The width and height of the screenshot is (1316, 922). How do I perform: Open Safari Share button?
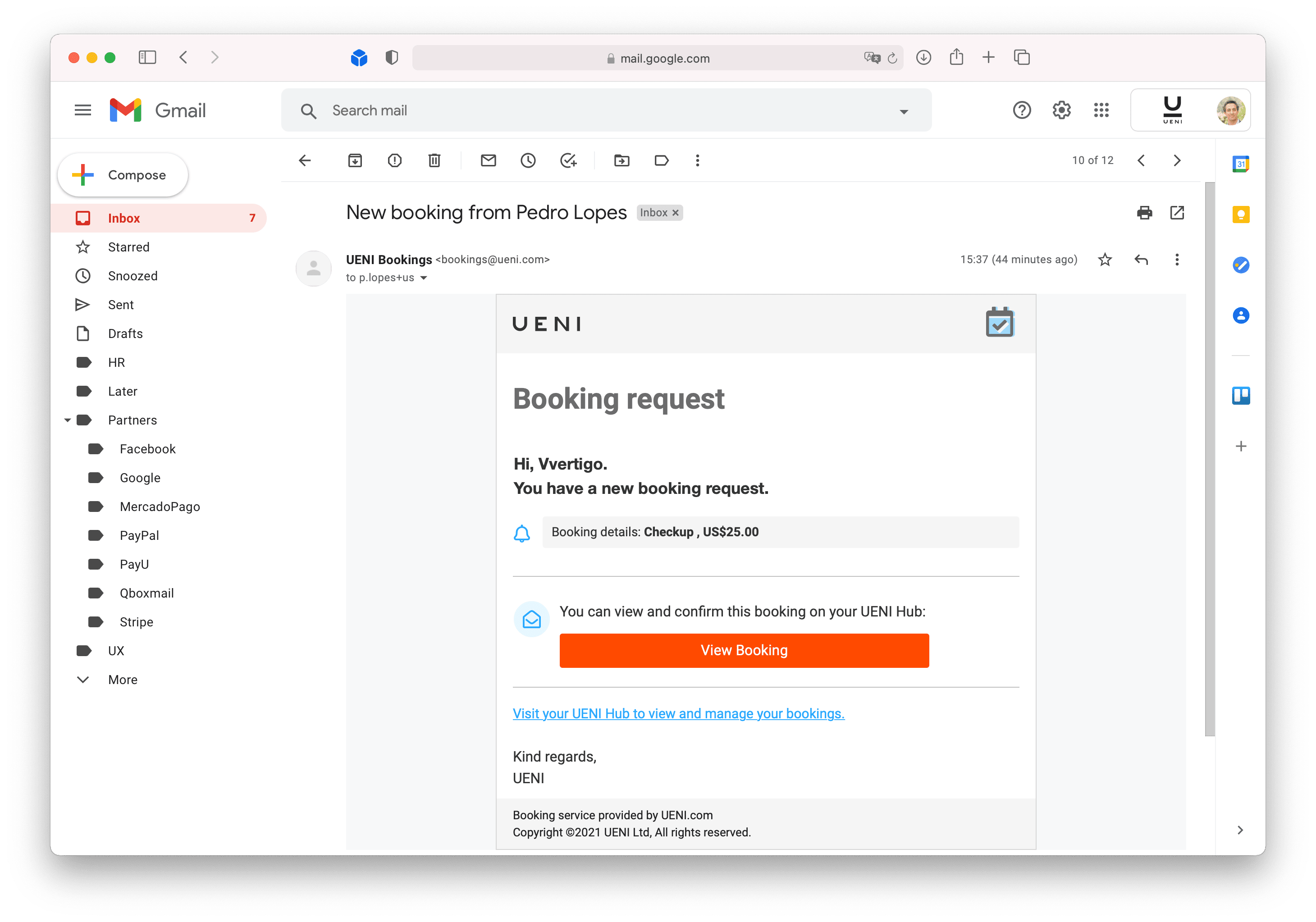956,57
